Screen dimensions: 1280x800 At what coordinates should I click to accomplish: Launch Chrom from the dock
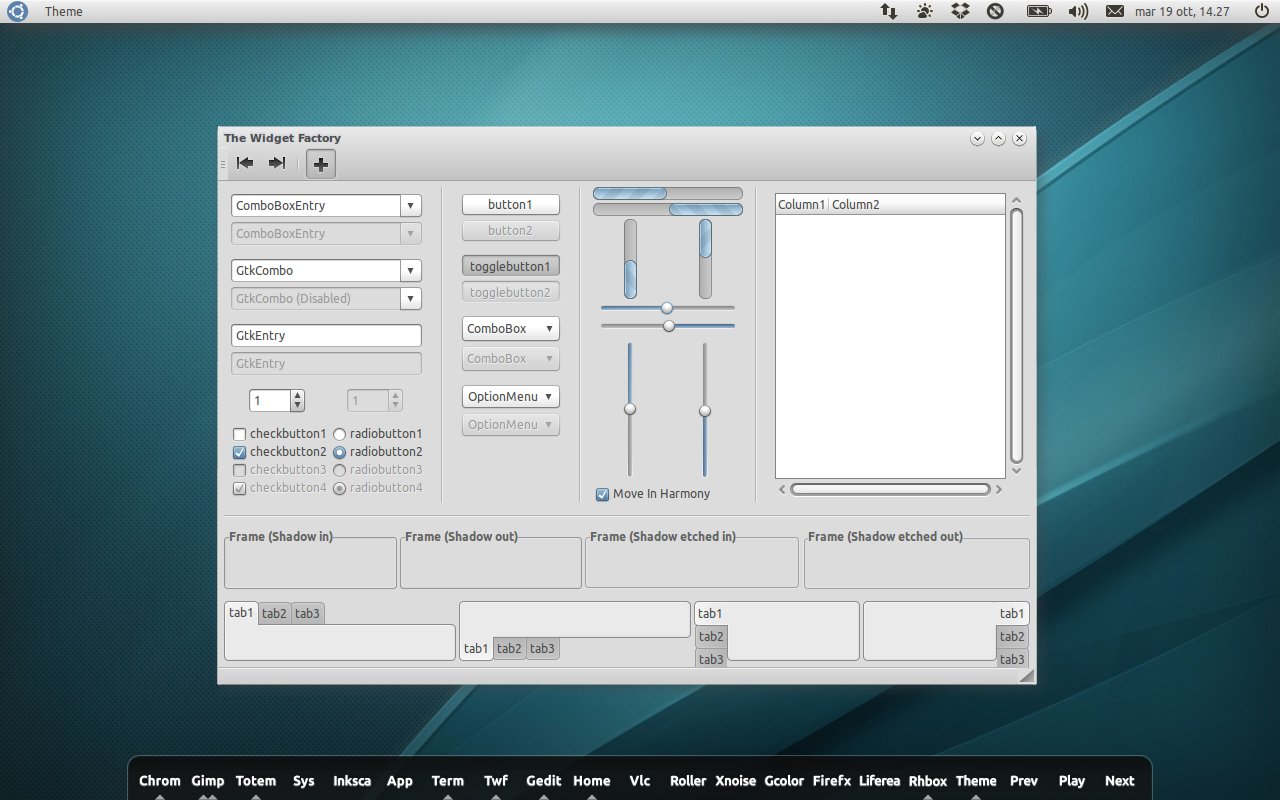(160, 781)
